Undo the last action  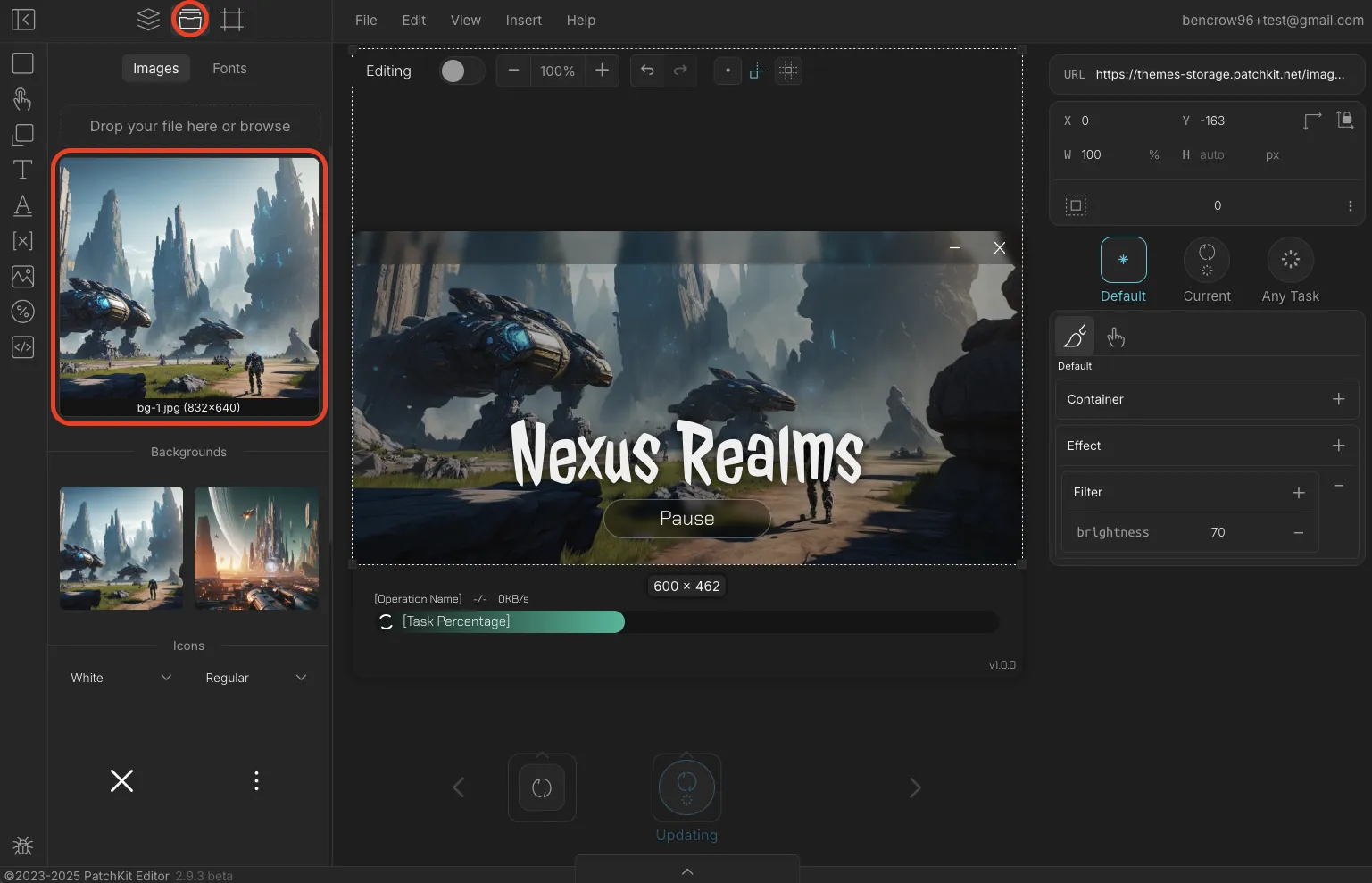[x=647, y=71]
